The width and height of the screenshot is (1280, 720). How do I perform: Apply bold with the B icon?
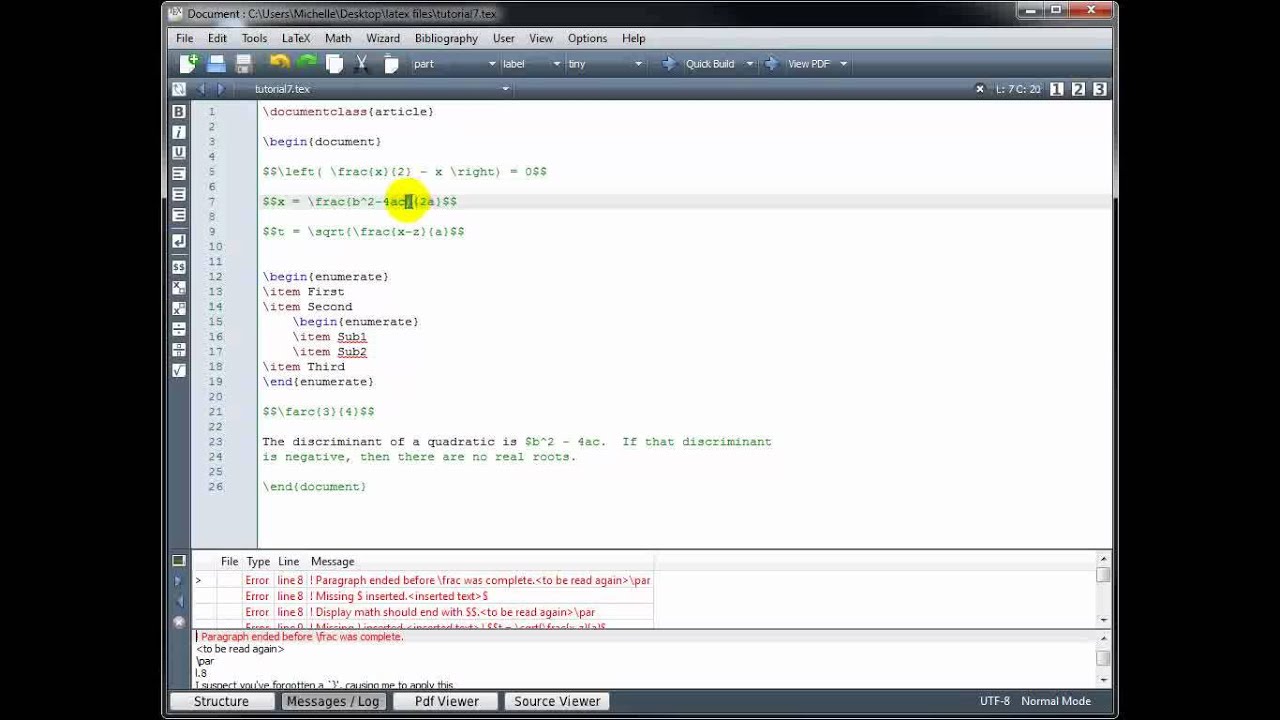pyautogui.click(x=179, y=111)
